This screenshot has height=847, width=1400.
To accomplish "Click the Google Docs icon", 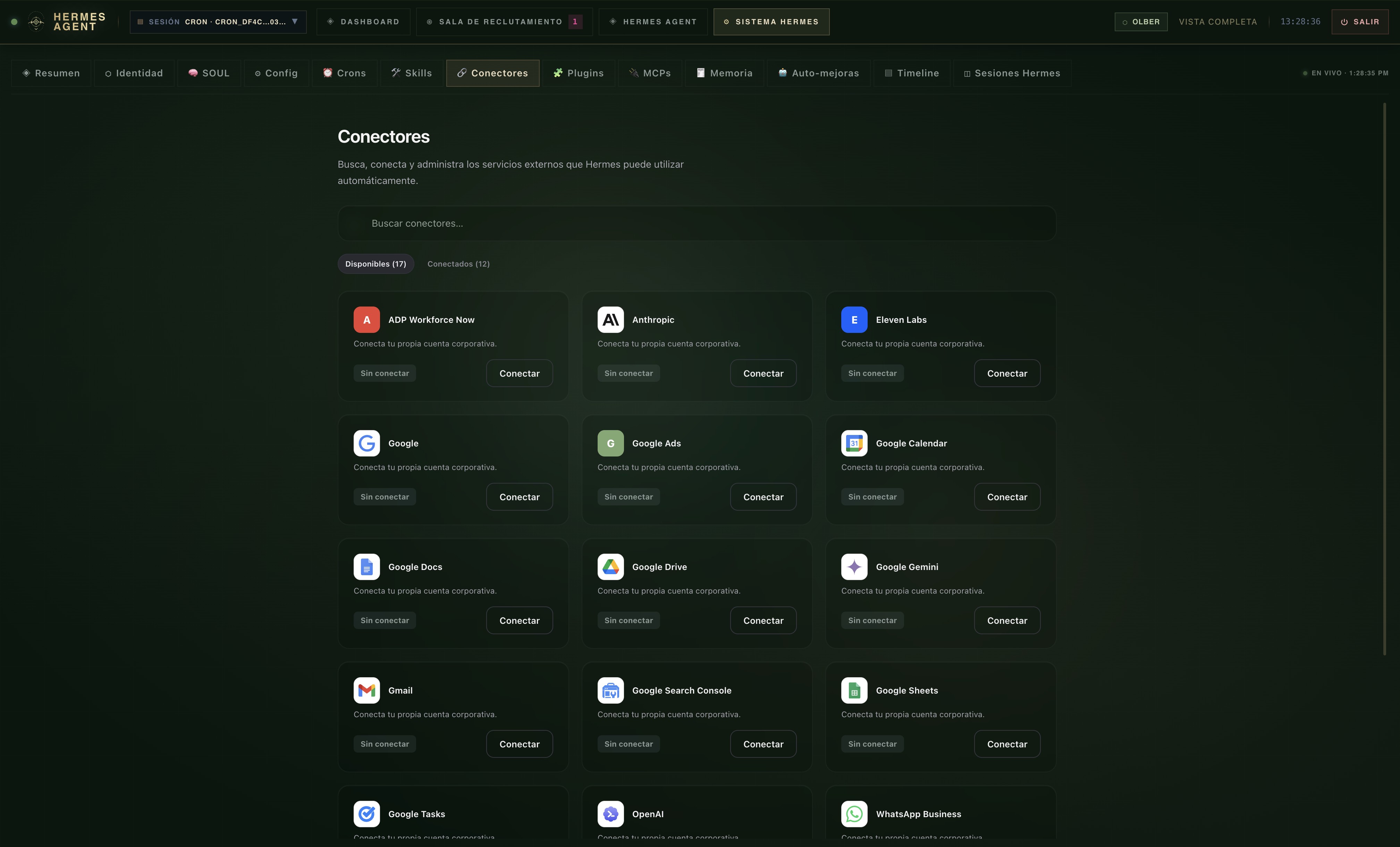I will (366, 567).
